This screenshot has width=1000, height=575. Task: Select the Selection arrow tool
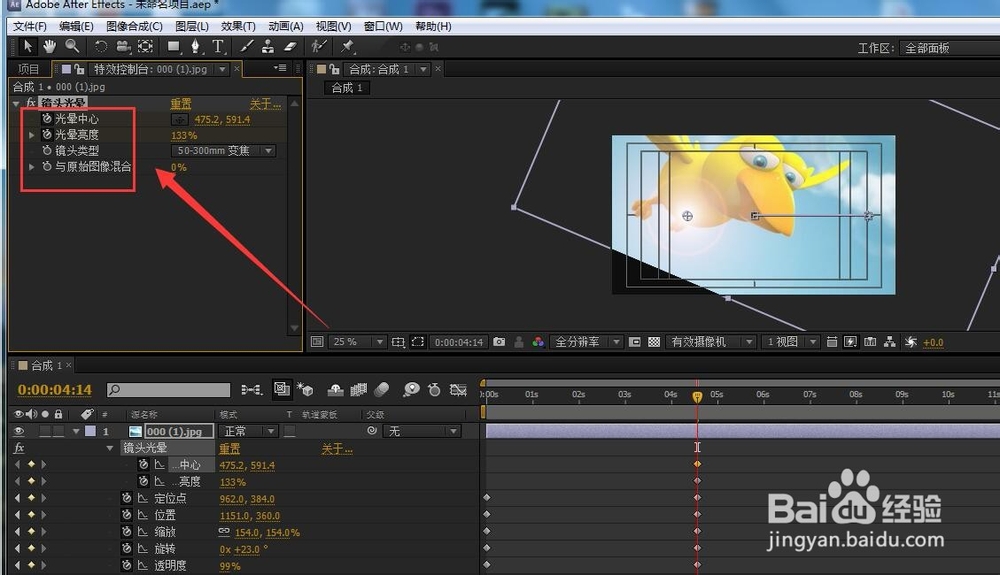(27, 46)
